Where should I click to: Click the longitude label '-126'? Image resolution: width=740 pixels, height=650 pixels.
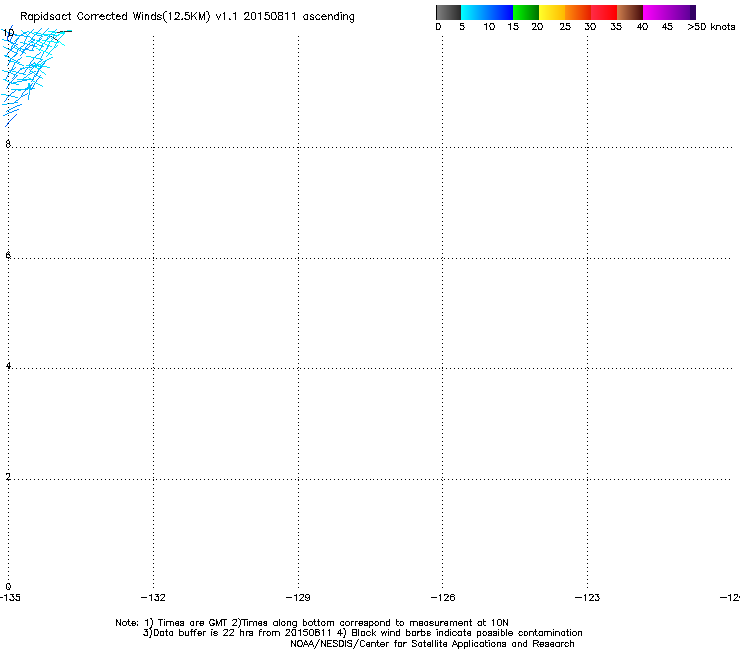tap(443, 598)
